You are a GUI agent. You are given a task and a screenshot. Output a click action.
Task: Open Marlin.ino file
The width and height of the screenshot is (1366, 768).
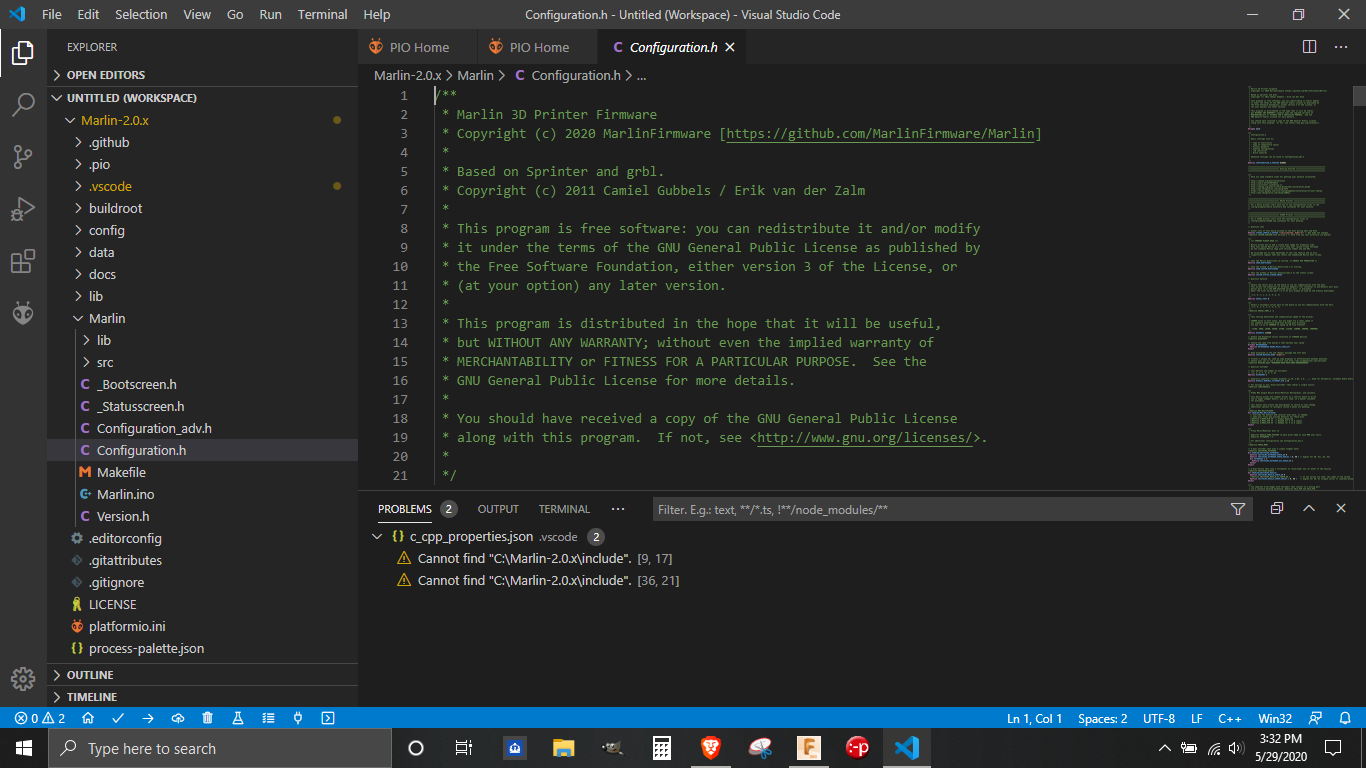(125, 494)
